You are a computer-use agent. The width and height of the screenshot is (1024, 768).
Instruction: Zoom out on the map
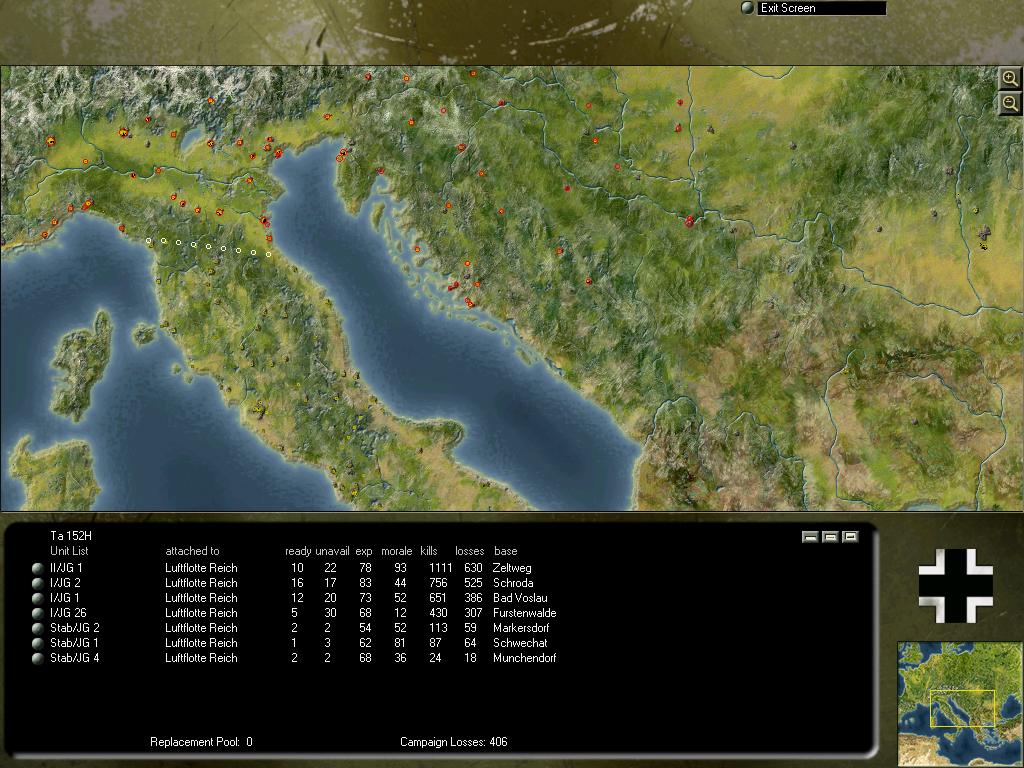[1010, 103]
